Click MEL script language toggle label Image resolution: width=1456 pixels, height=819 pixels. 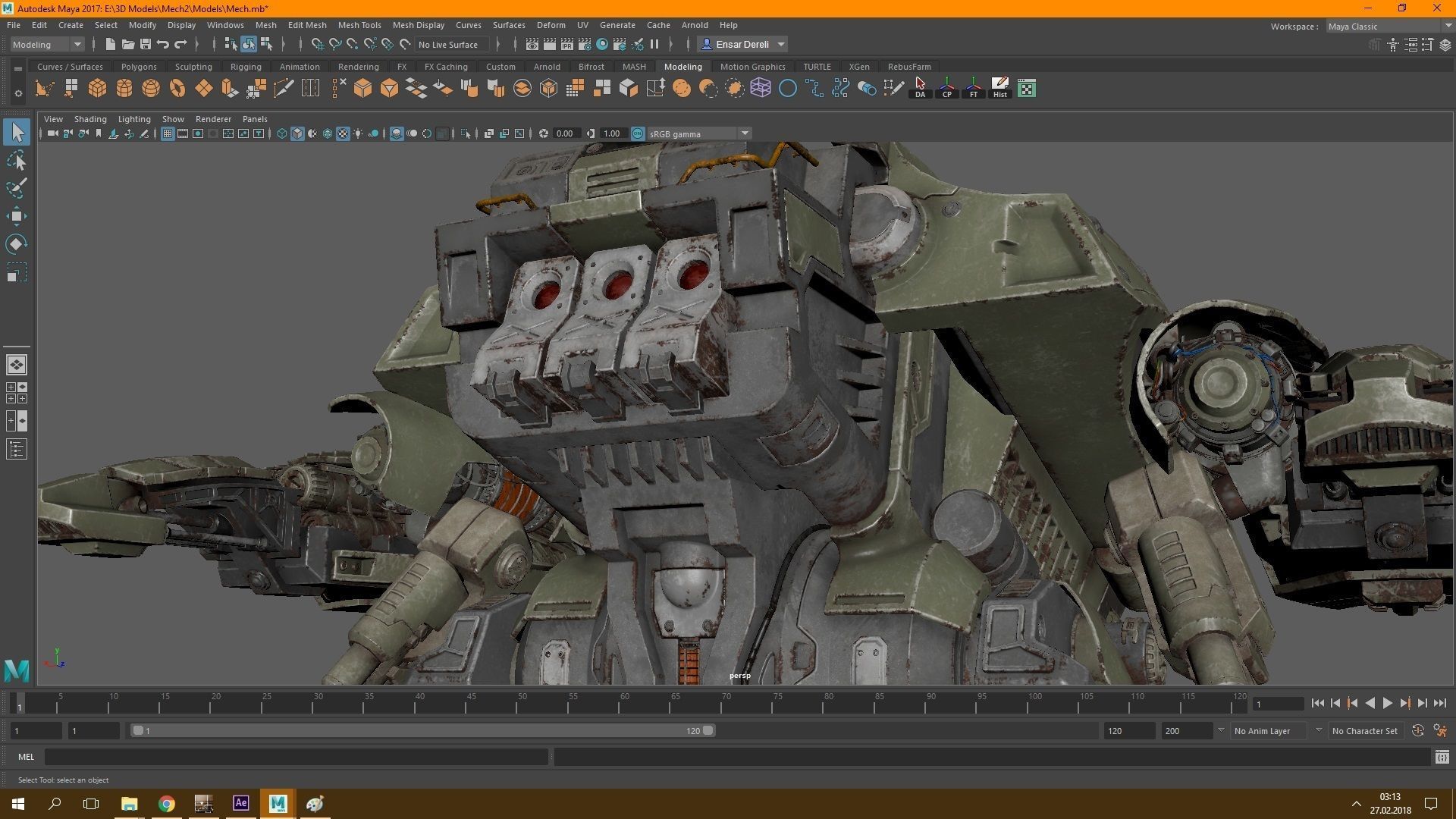click(x=27, y=756)
